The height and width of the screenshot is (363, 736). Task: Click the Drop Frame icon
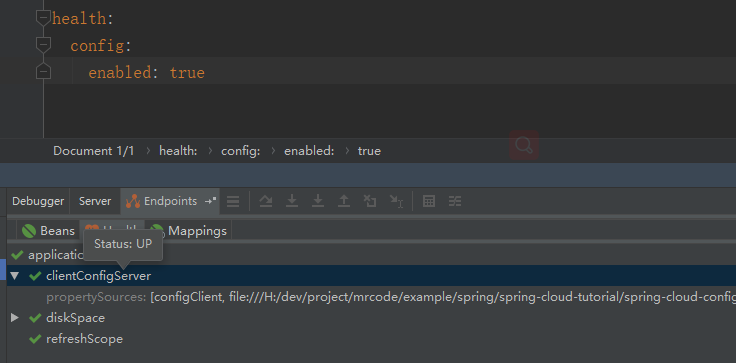tap(370, 201)
